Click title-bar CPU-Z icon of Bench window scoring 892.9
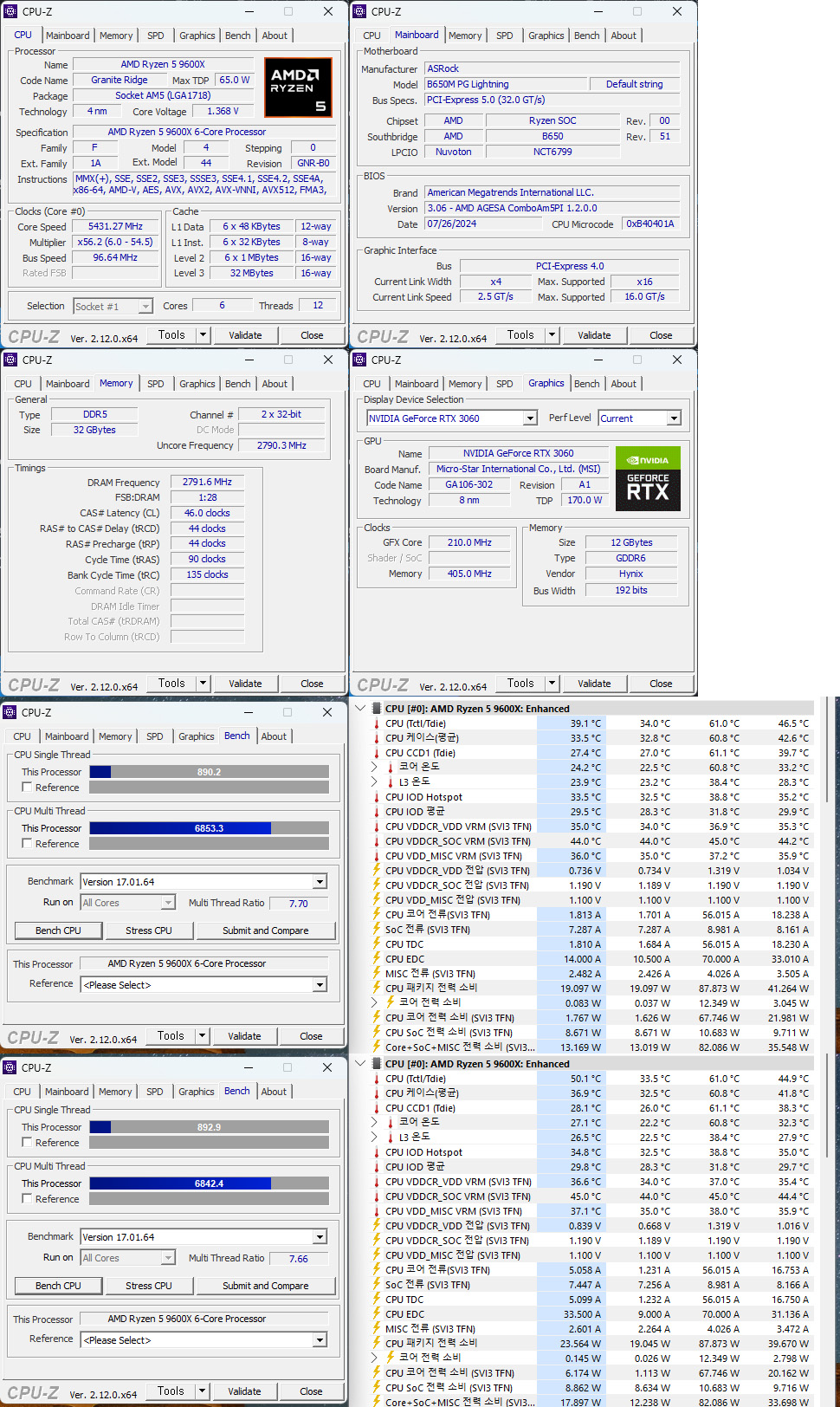This screenshot has width=840, height=1407. coord(10,1067)
